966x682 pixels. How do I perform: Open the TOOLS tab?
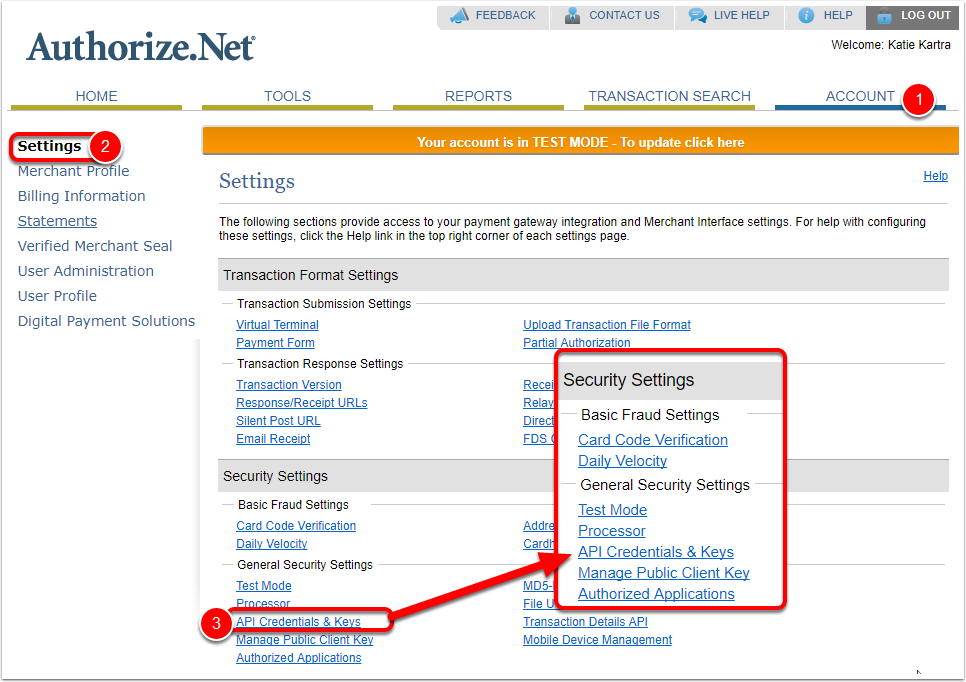tap(287, 97)
